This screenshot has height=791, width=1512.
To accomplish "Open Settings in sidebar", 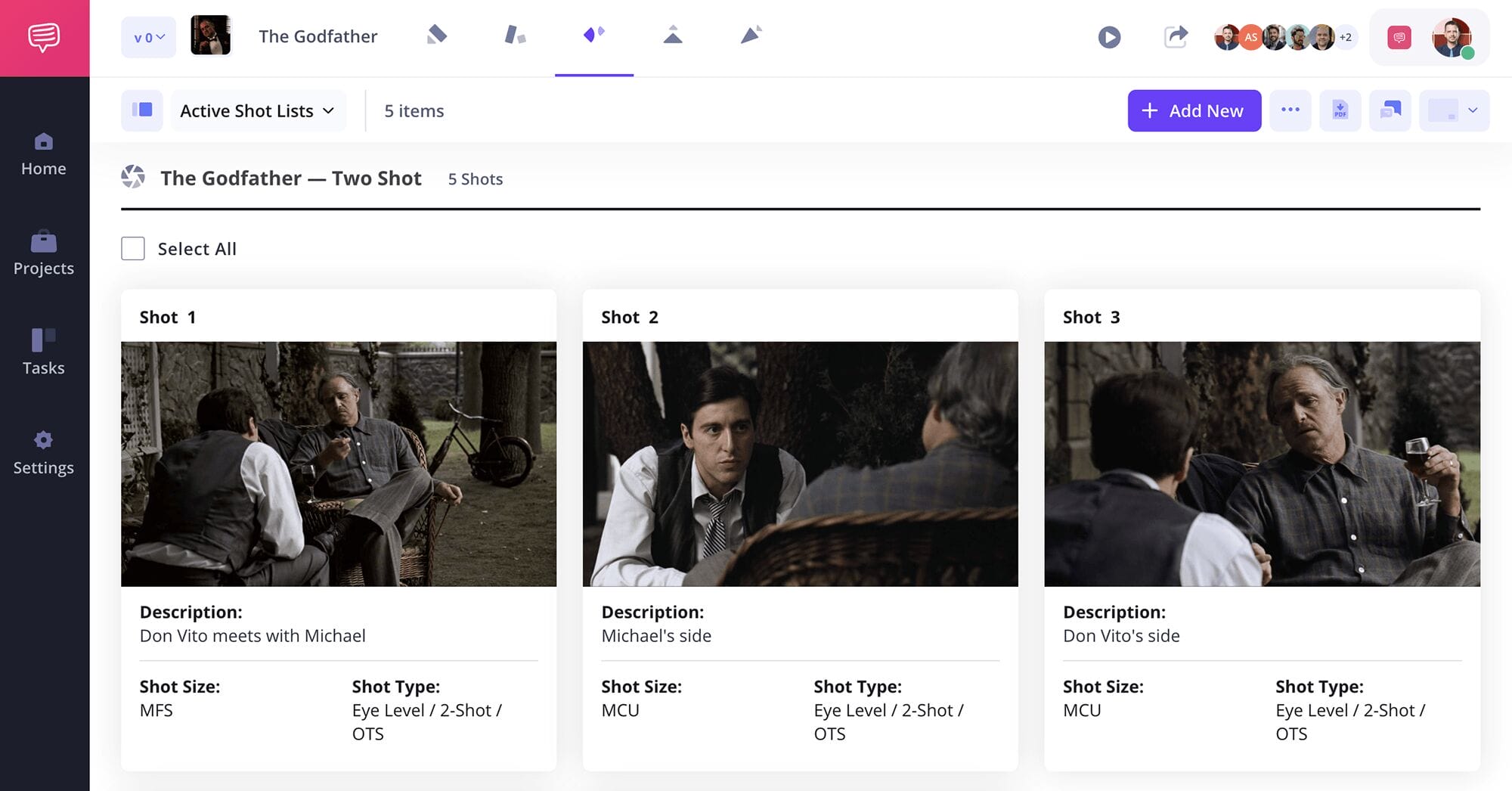I will click(x=44, y=453).
